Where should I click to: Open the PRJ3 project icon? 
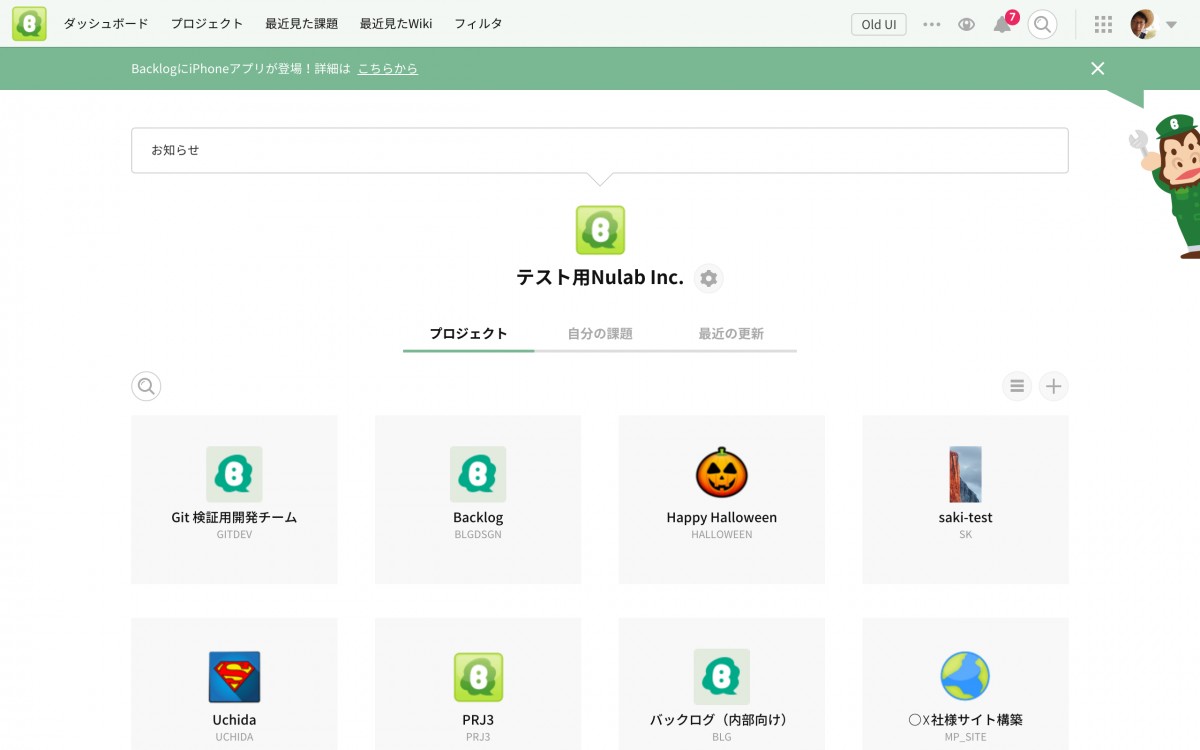478,677
